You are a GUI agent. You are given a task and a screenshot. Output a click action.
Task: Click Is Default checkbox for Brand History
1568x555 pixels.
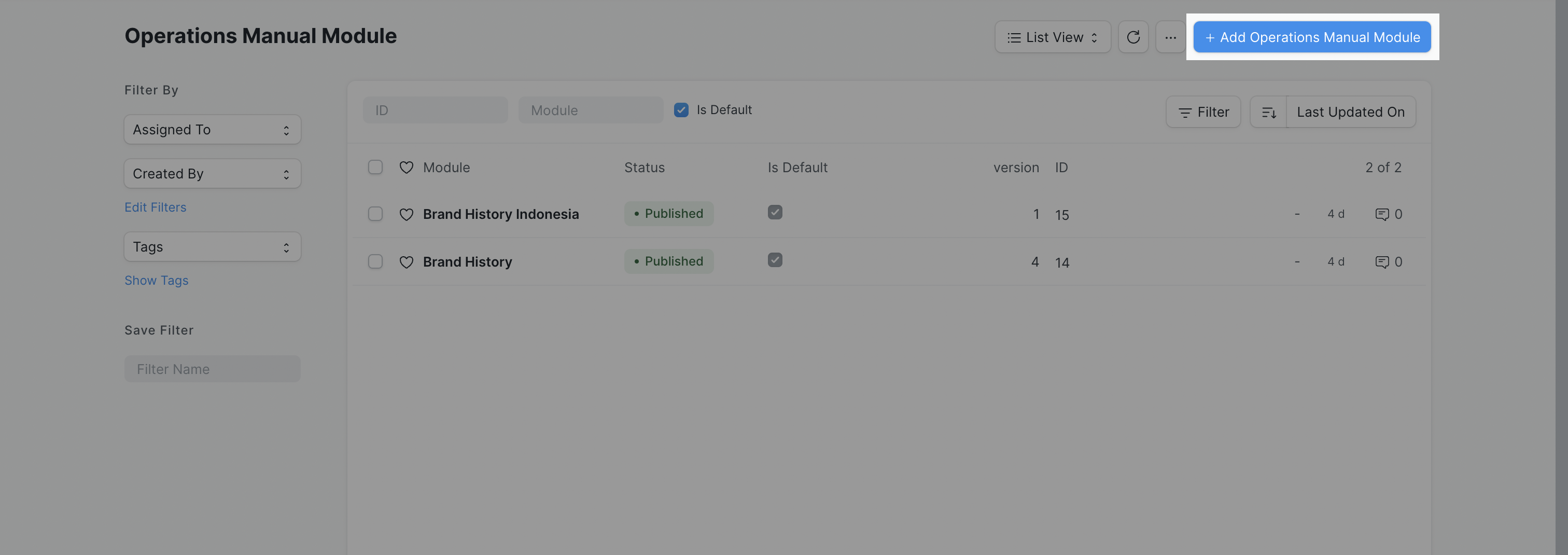click(x=774, y=259)
